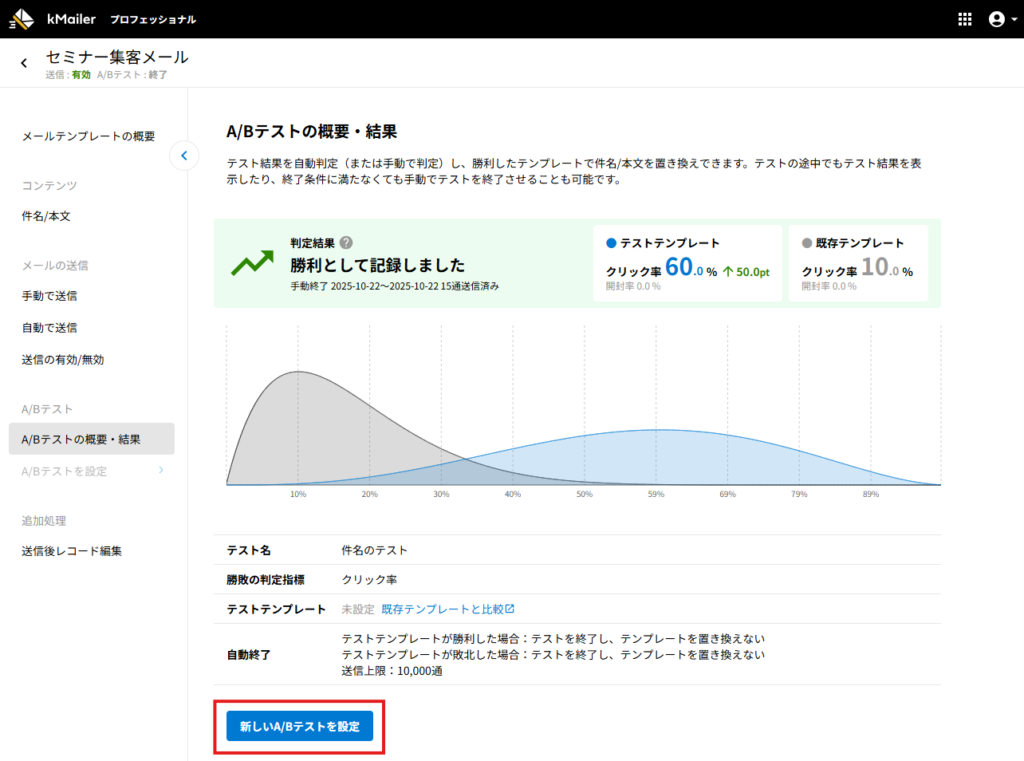The height and width of the screenshot is (761, 1024).
Task: Click the blue テストテンプレート dot indicator
Action: click(x=611, y=243)
